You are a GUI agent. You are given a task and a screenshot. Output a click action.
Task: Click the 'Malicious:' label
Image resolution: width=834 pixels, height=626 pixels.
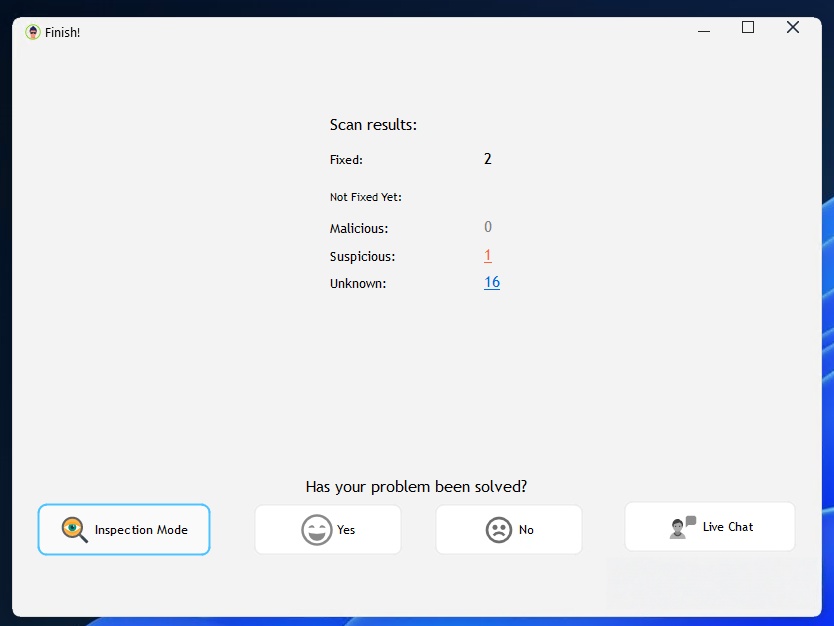pos(358,228)
